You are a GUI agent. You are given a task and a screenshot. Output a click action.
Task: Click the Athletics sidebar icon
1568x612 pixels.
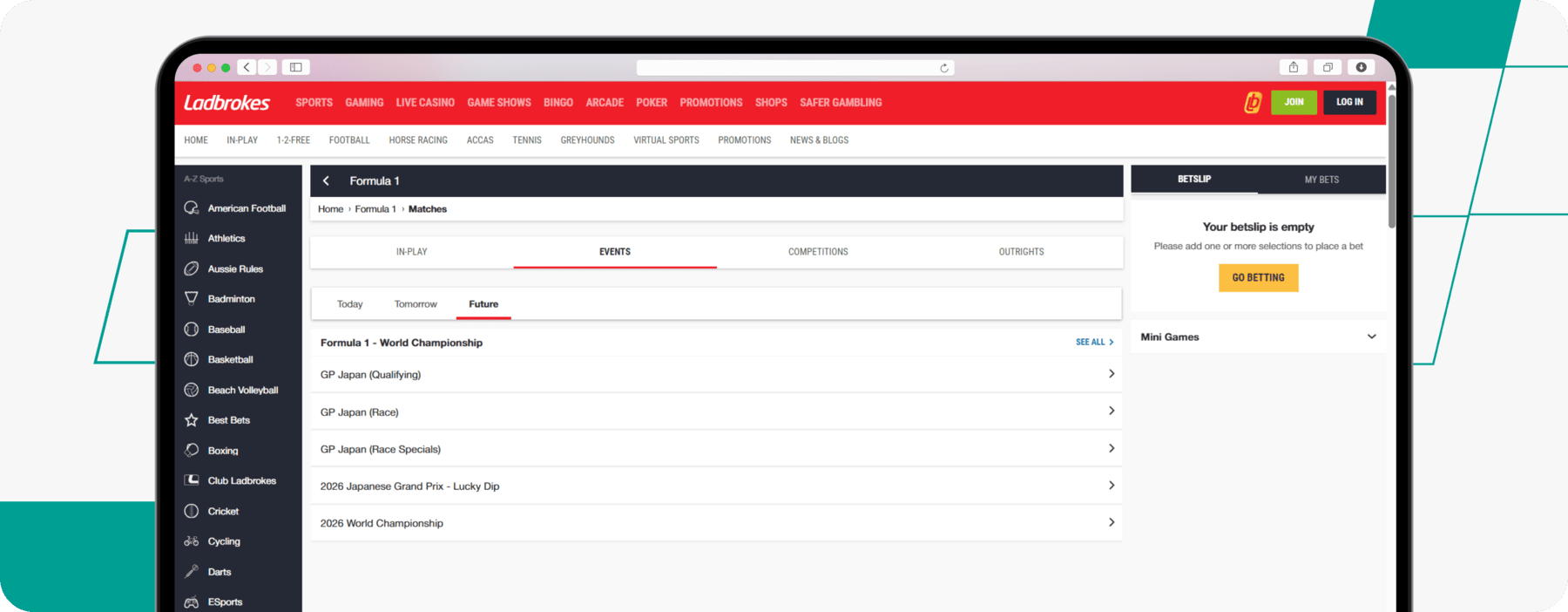192,238
